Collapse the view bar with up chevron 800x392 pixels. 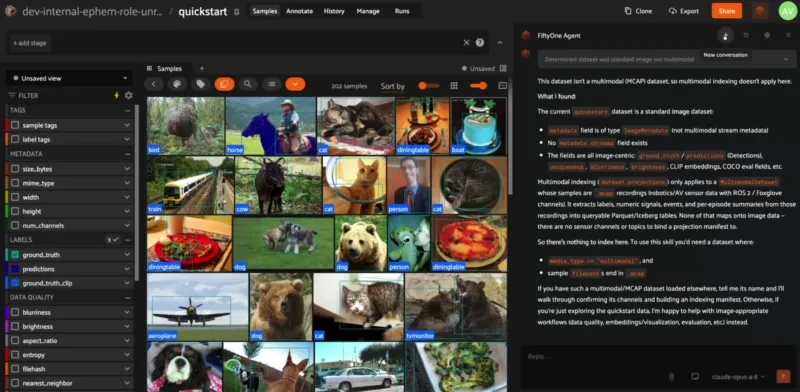(x=500, y=43)
